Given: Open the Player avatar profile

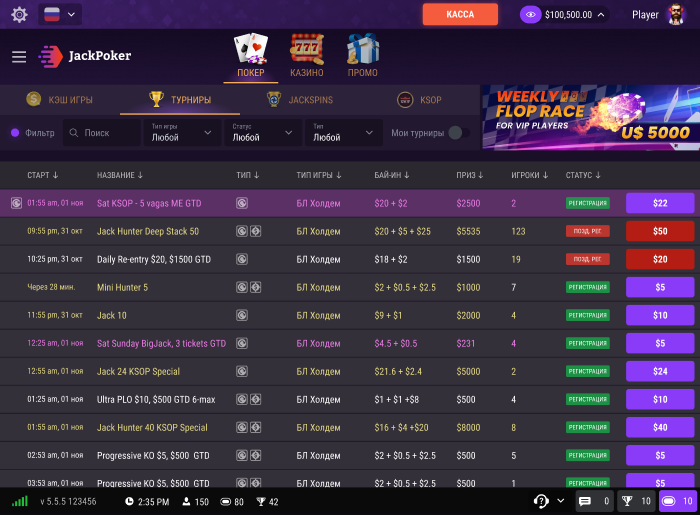Looking at the screenshot, I should [x=677, y=14].
